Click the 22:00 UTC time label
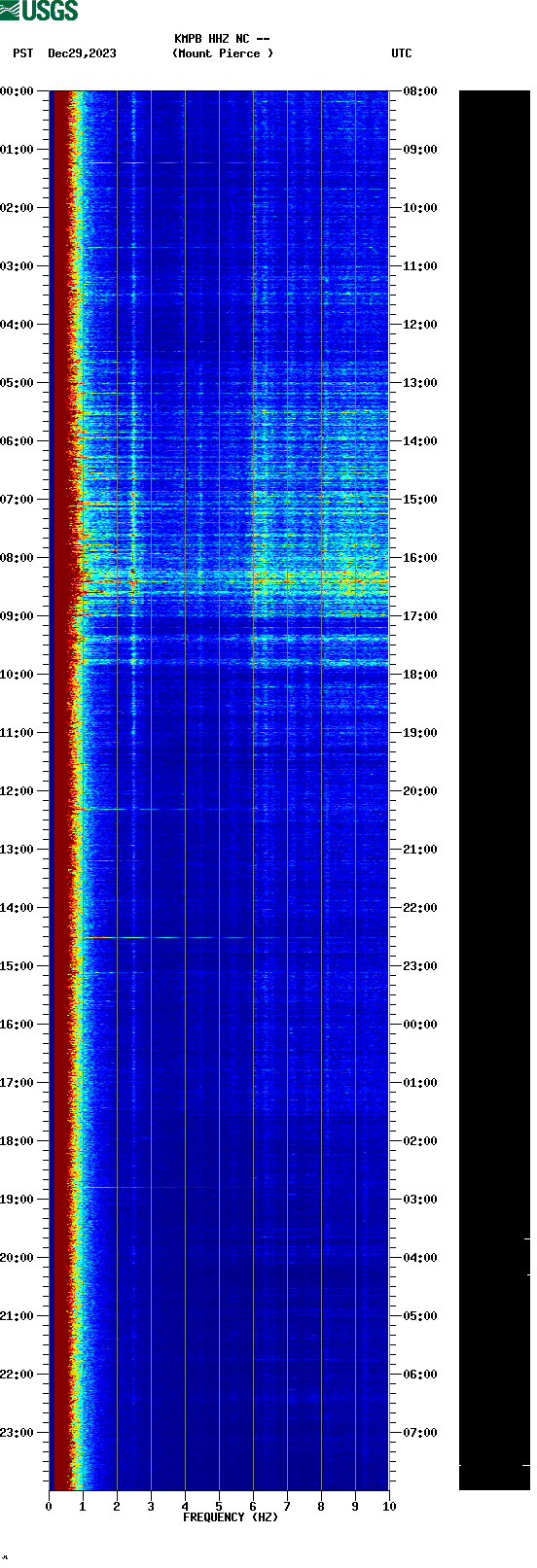537x1568 pixels. tap(420, 908)
